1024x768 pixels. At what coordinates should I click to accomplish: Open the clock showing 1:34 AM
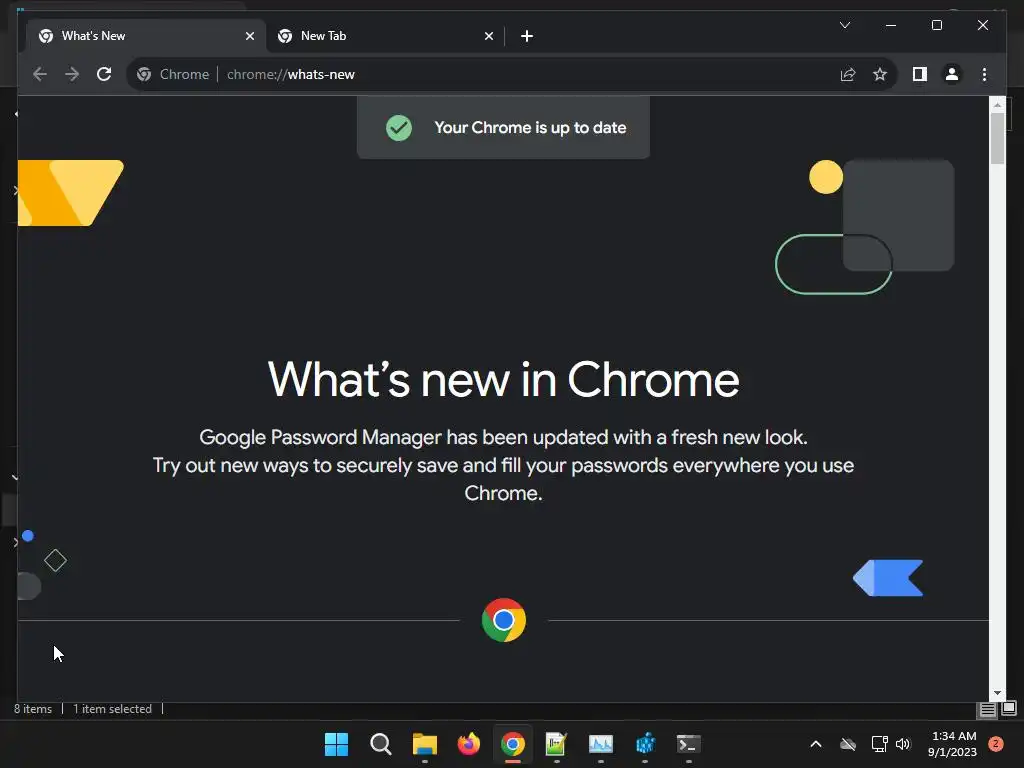pos(952,744)
